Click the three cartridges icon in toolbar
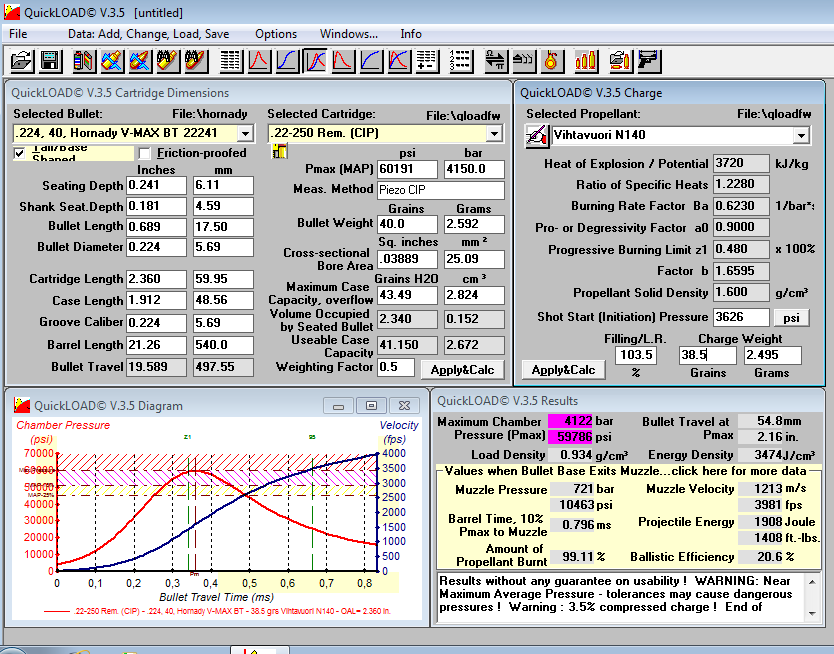 [588, 60]
